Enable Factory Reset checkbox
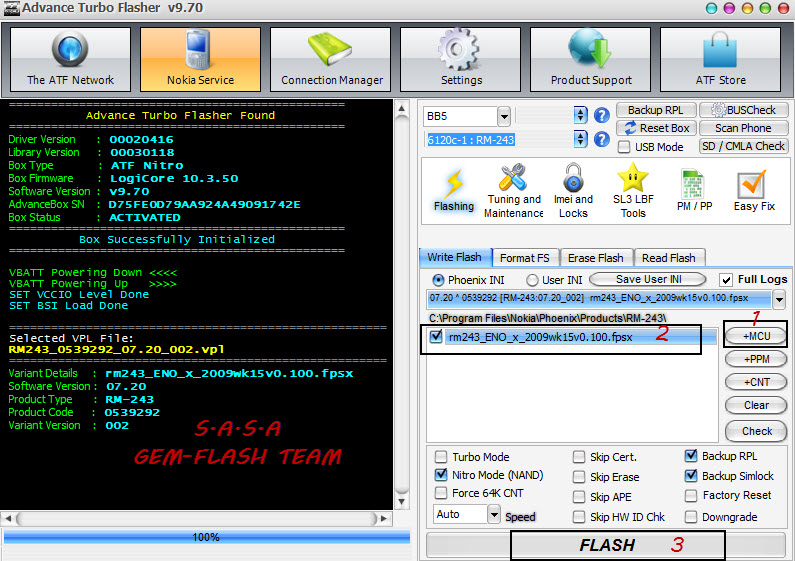This screenshot has width=795, height=561. pos(691,495)
